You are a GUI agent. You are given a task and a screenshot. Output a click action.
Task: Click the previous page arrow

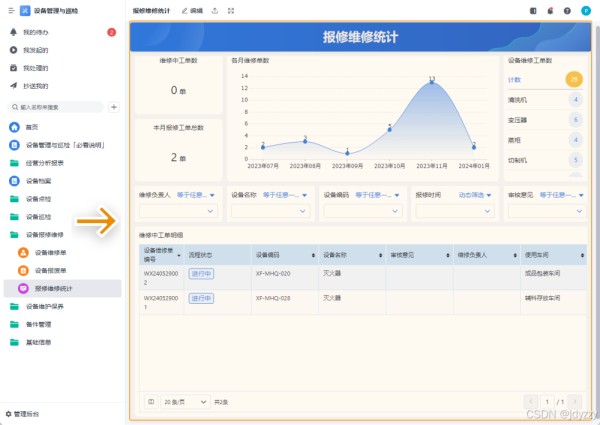[531, 402]
